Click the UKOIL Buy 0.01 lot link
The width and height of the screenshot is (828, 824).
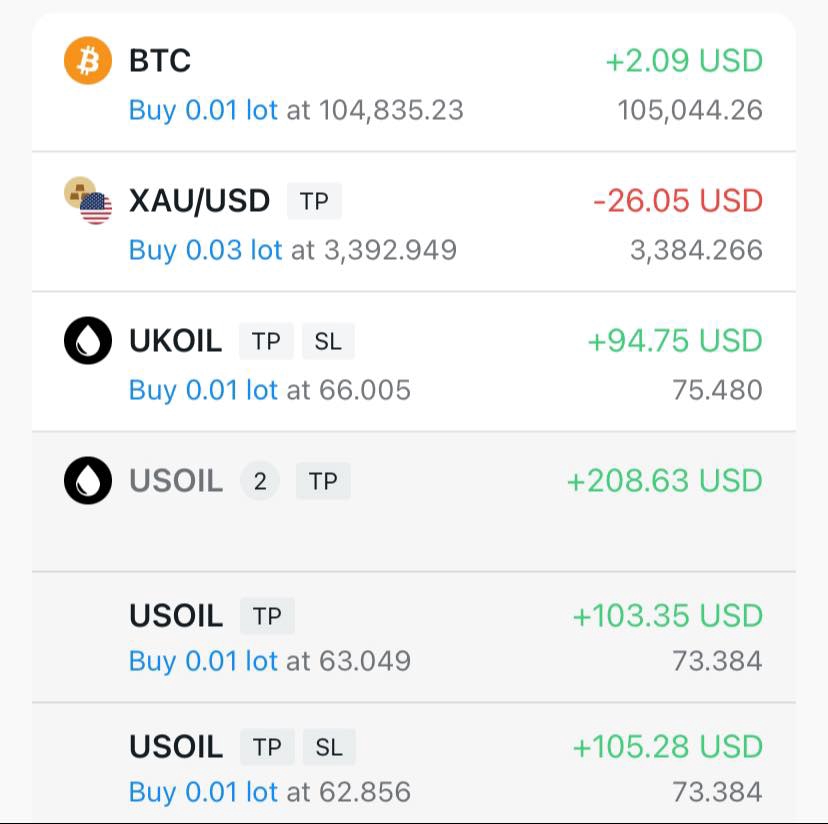point(203,389)
